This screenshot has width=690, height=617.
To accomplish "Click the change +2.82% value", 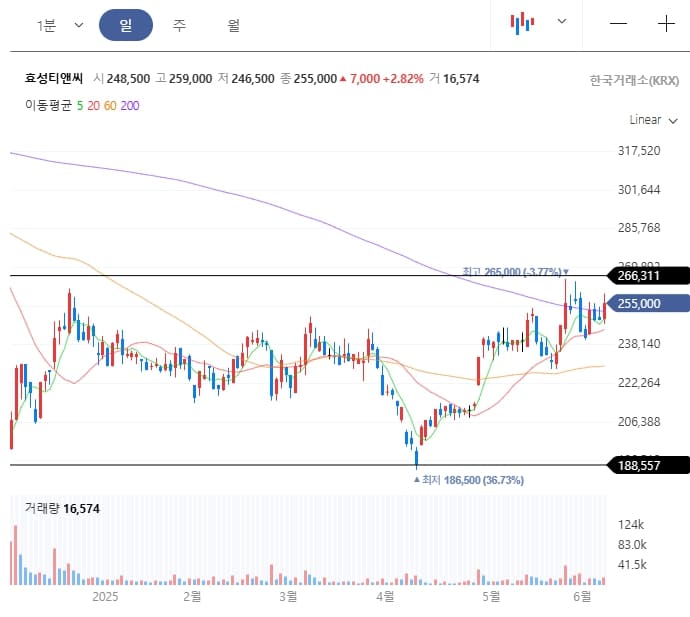I will (x=403, y=79).
